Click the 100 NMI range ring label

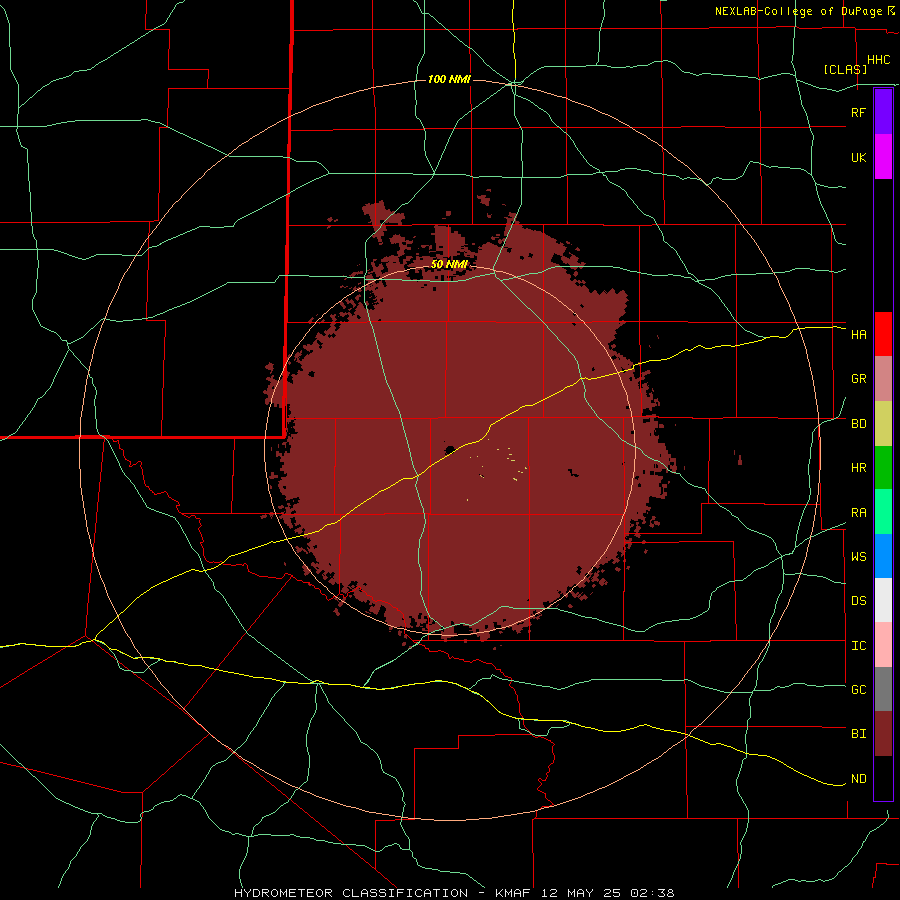[449, 79]
